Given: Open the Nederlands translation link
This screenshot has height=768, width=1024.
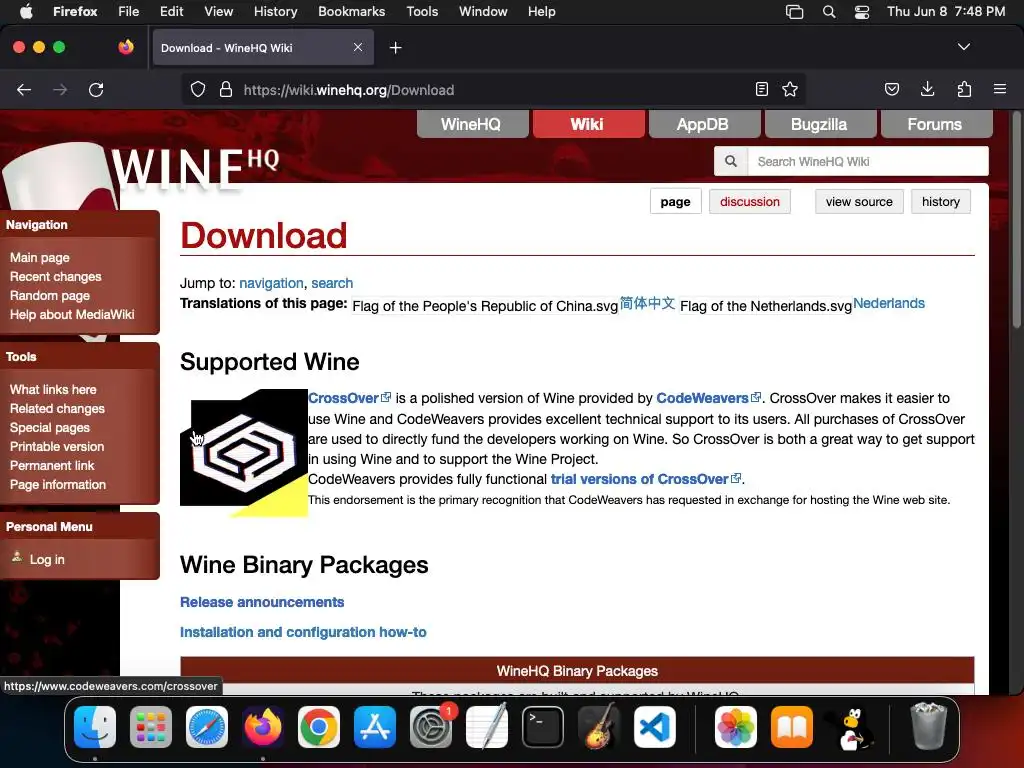Looking at the screenshot, I should [889, 303].
